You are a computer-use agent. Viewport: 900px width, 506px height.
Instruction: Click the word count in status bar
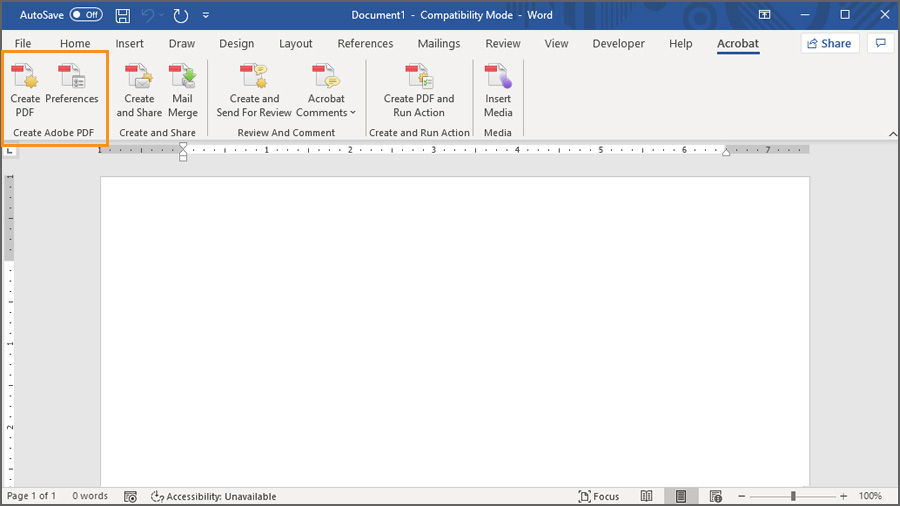point(90,496)
